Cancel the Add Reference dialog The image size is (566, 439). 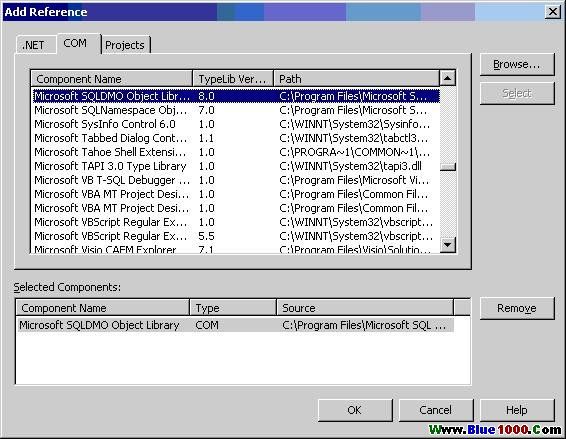[436, 410]
